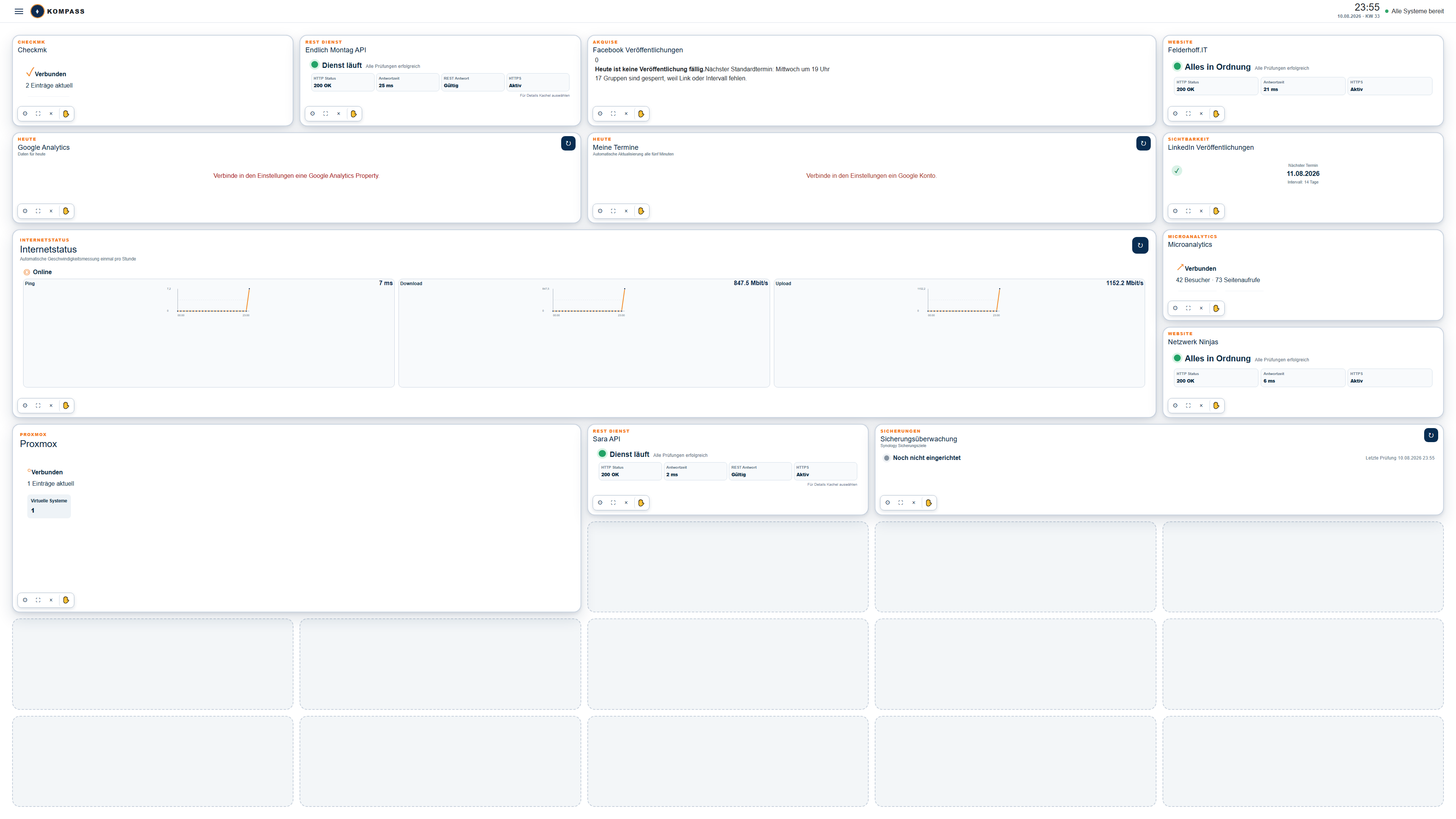This screenshot has height=819, width=1456.
Task: Click the Kompass logo icon
Action: point(37,11)
